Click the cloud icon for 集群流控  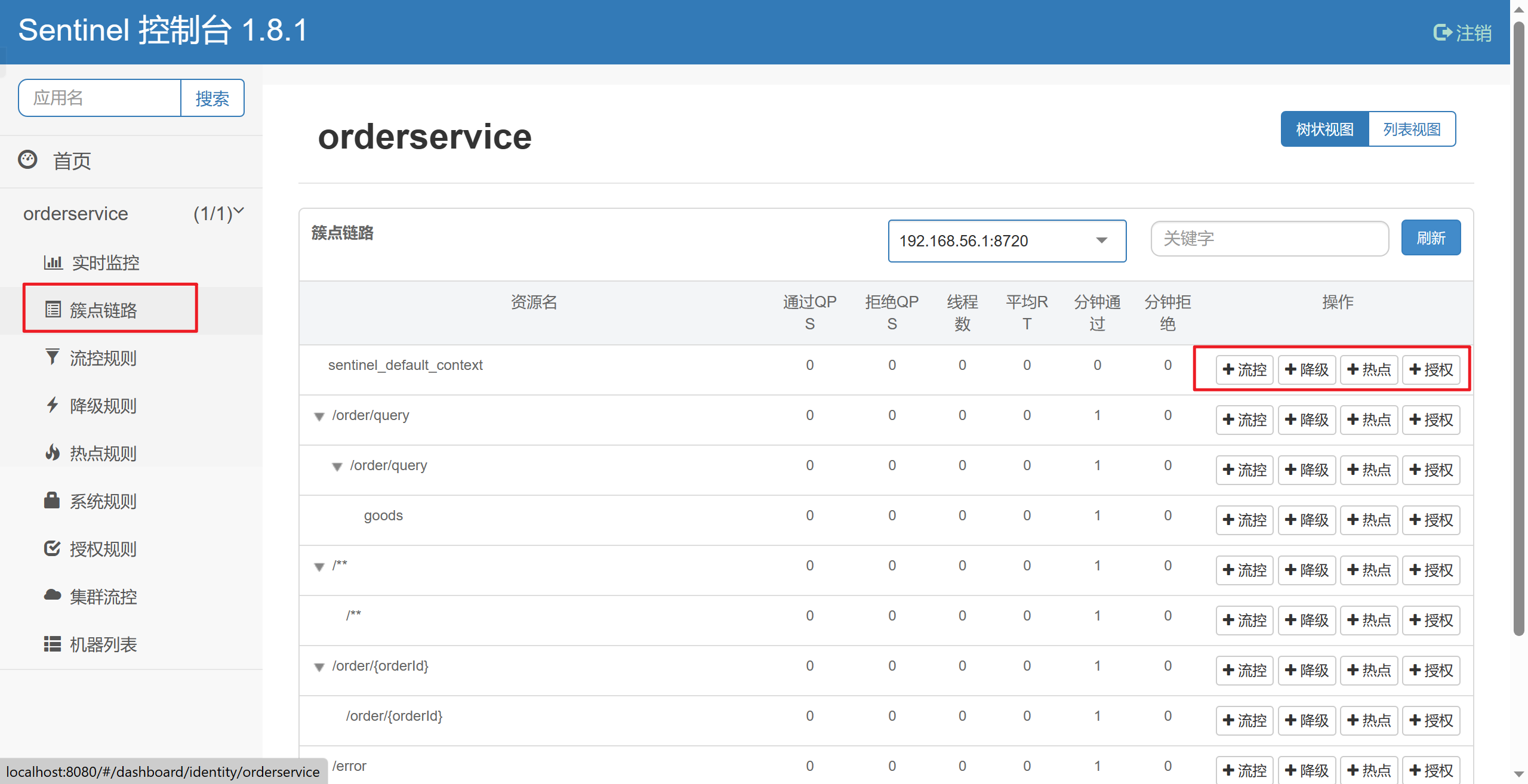coord(53,595)
